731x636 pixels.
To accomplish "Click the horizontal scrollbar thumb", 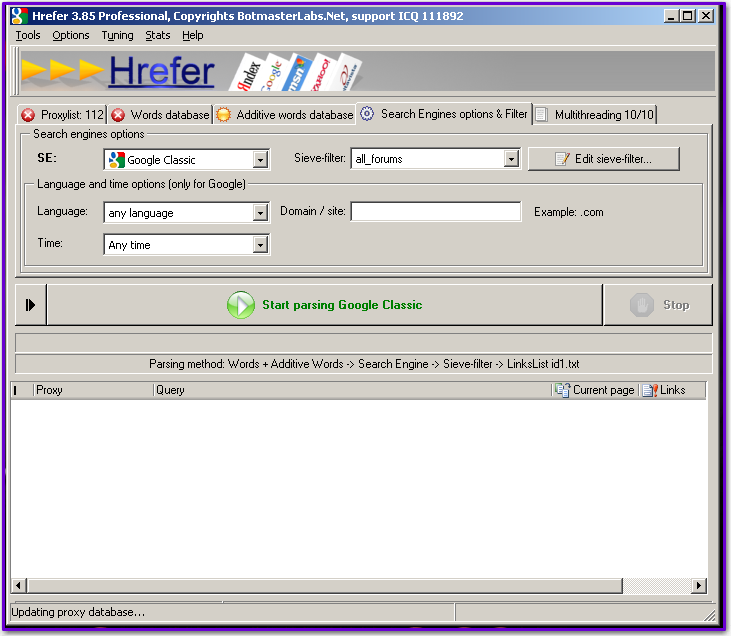I will pyautogui.click(x=324, y=585).
